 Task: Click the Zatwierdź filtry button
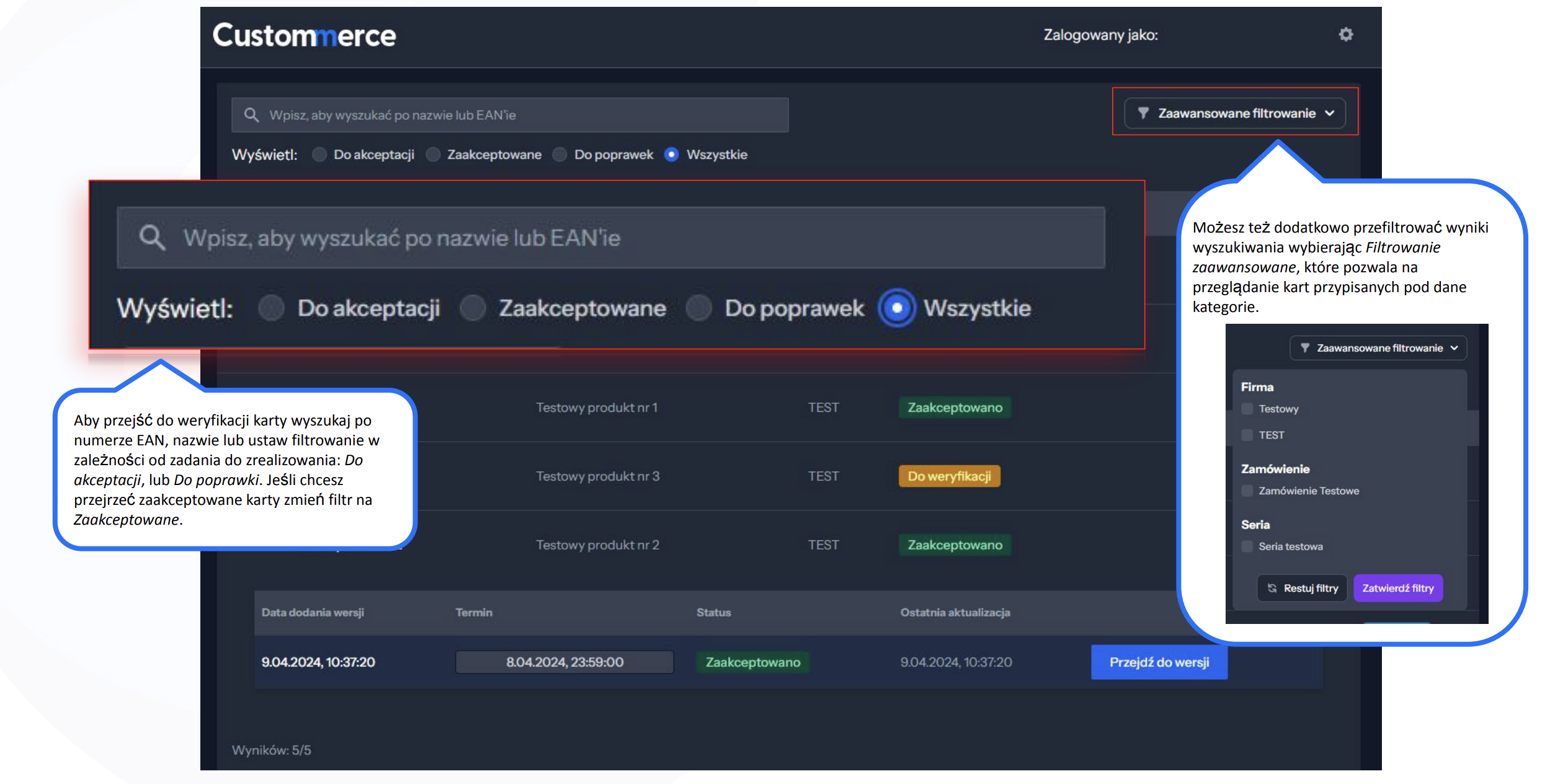pyautogui.click(x=1398, y=588)
